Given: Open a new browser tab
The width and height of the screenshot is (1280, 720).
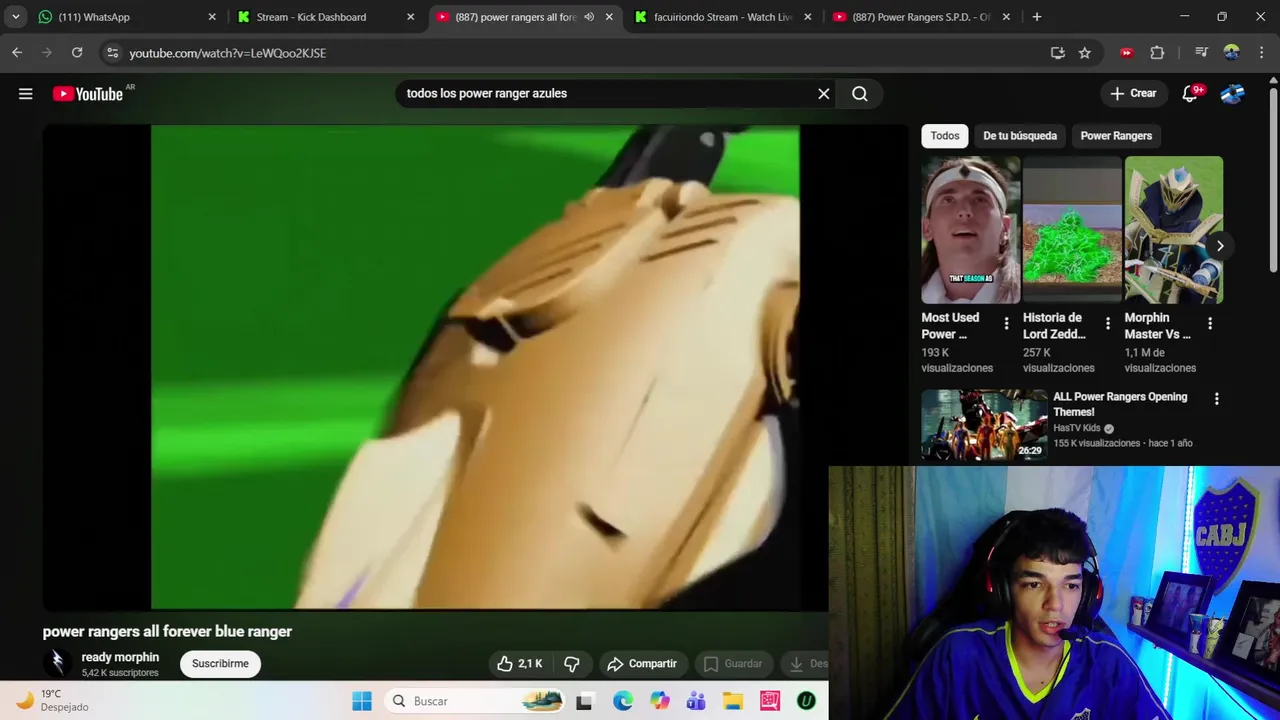Looking at the screenshot, I should (x=1037, y=17).
